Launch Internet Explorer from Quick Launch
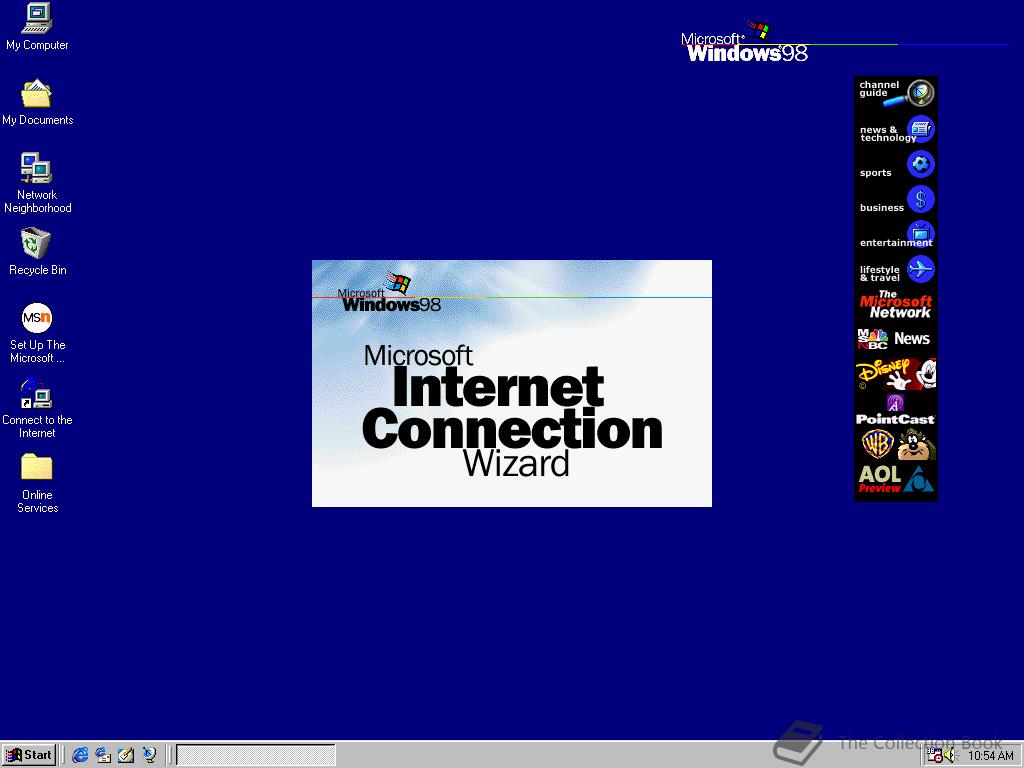Image resolution: width=1024 pixels, height=768 pixels. 80,755
